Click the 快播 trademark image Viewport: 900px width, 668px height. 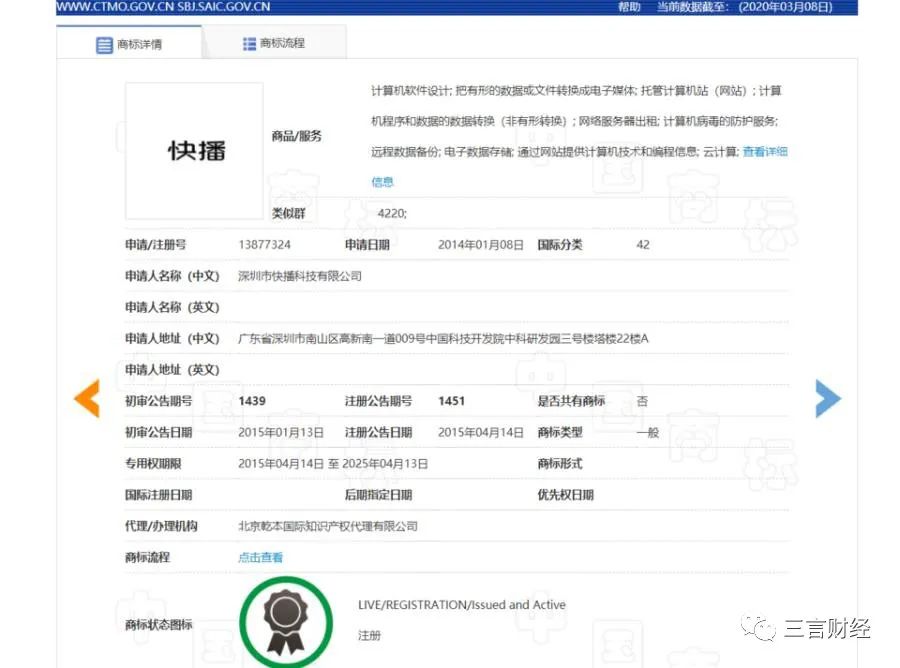tap(192, 150)
